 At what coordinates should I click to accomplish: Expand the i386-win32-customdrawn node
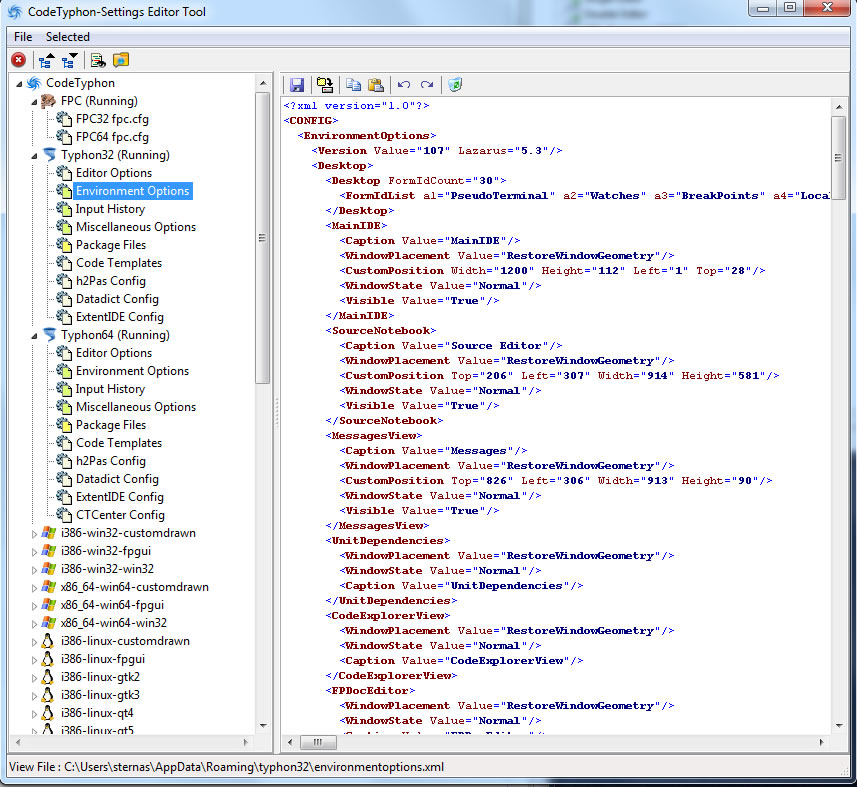34,533
